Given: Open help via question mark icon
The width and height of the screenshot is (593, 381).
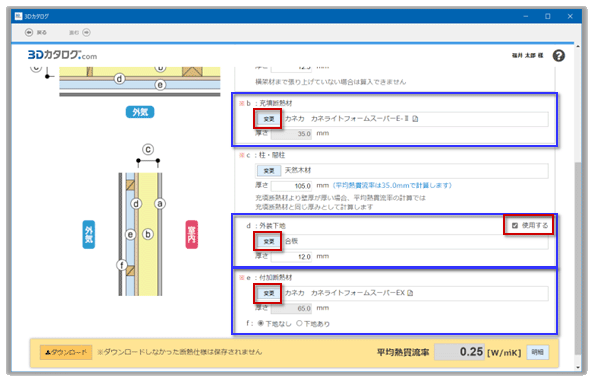Looking at the screenshot, I should (x=559, y=56).
